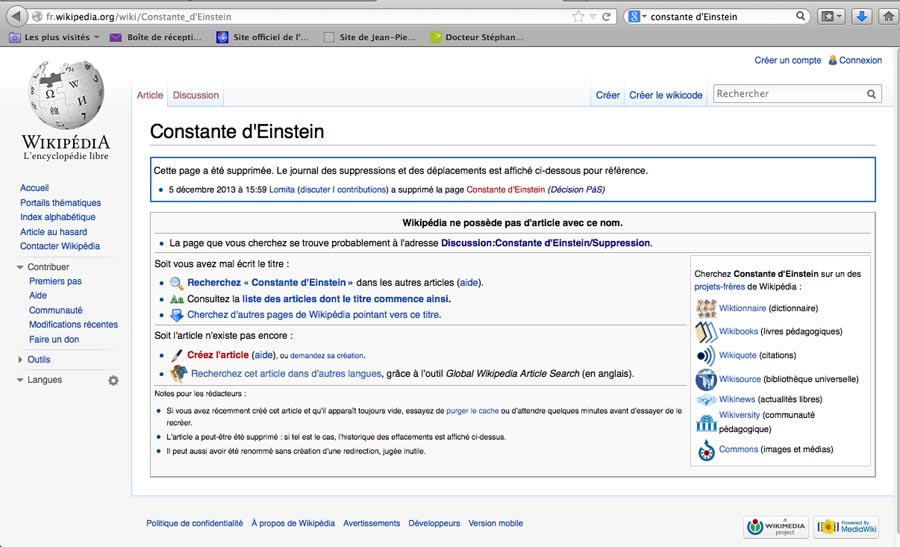Click Wikipedia search magnifier icon

871,94
